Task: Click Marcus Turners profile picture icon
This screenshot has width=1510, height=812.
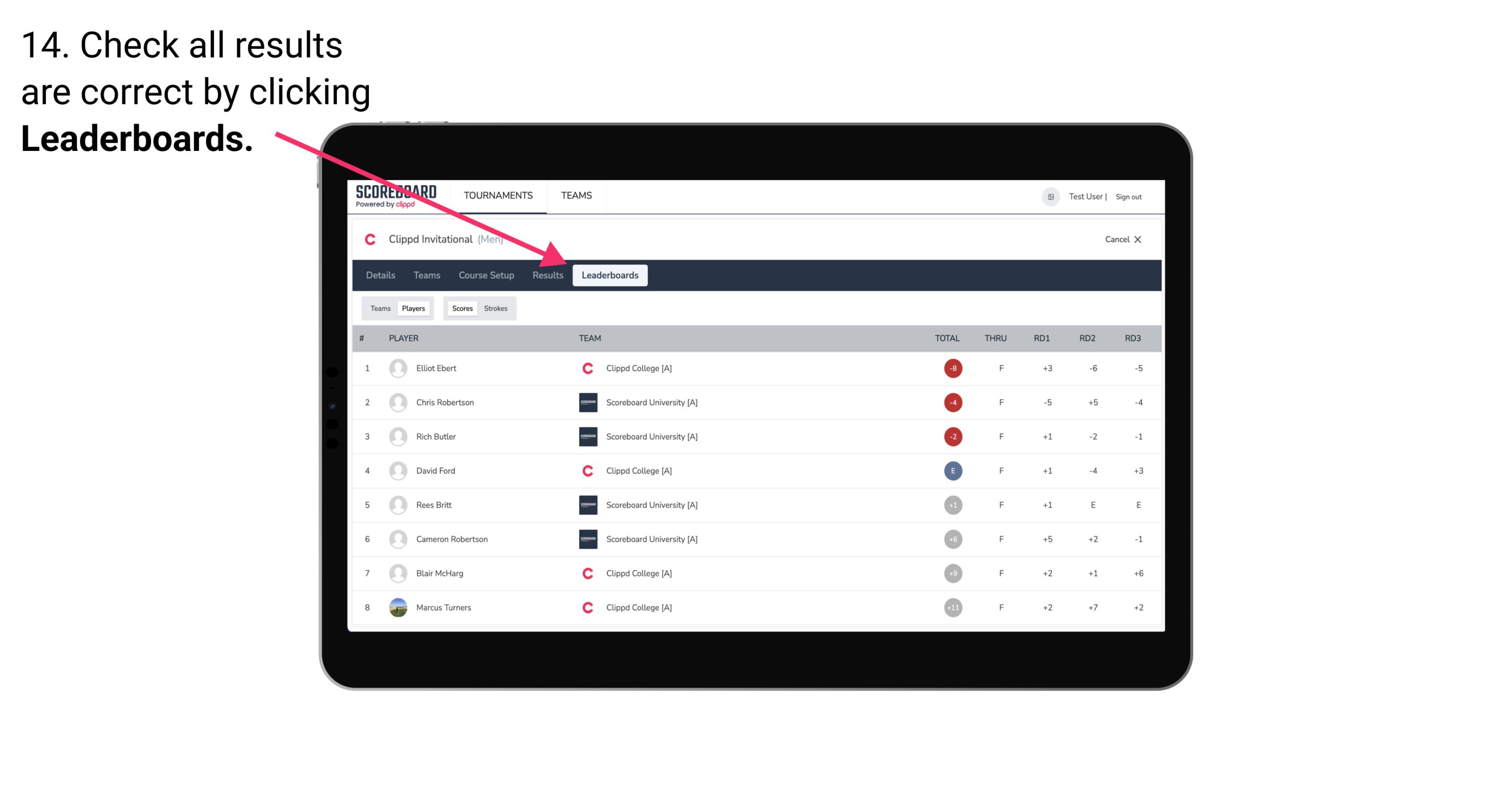Action: click(397, 607)
